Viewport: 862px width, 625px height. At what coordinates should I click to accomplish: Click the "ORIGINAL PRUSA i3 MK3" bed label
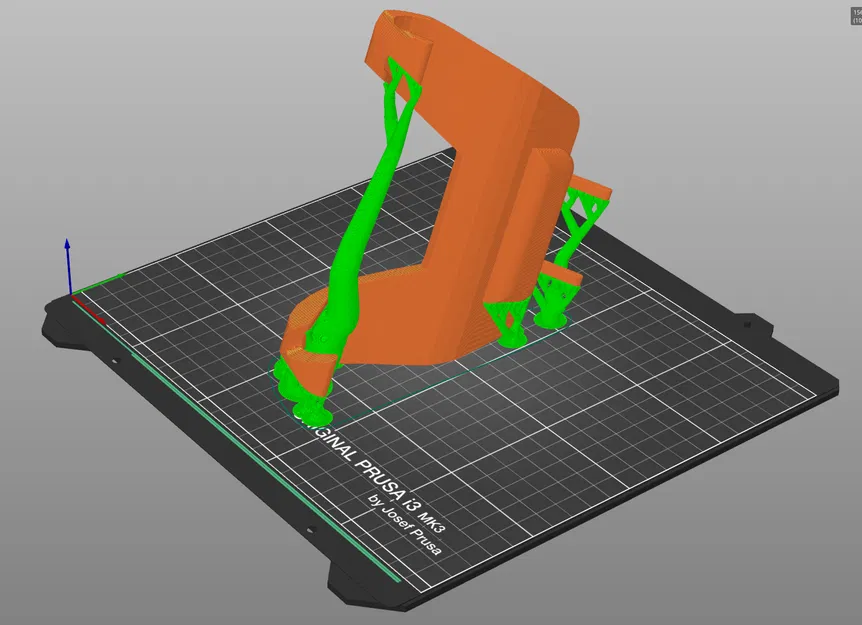pos(374,473)
